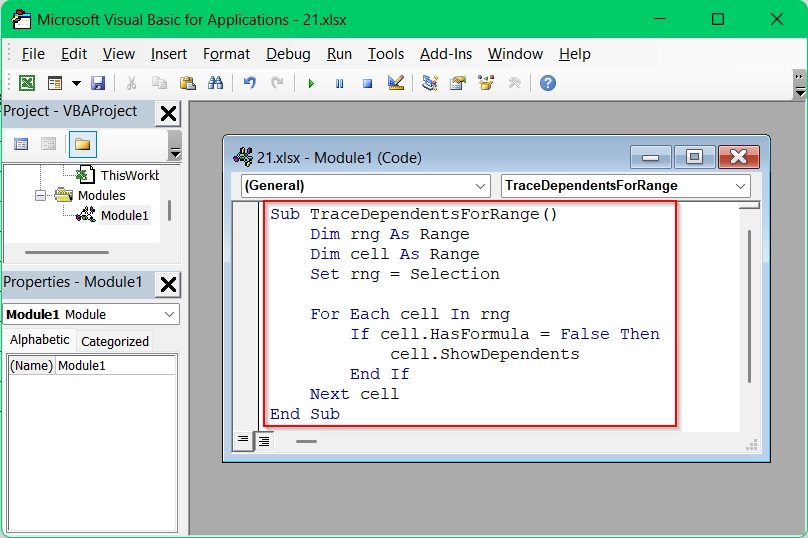
Task: Minimize the Module1 code window
Action: (650, 157)
